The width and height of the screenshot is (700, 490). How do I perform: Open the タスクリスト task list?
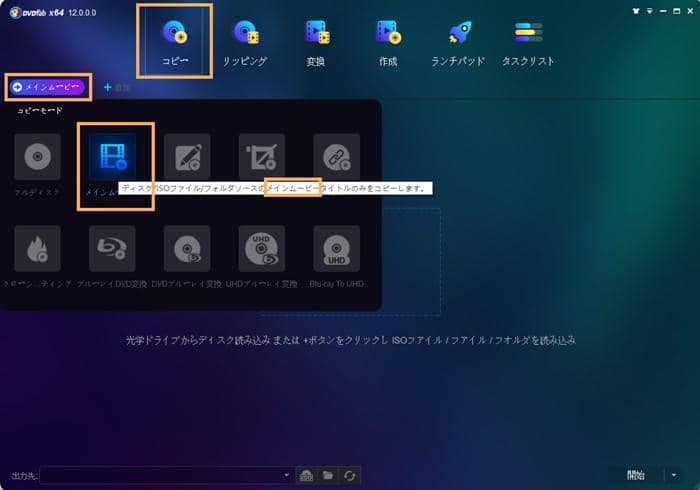(528, 43)
